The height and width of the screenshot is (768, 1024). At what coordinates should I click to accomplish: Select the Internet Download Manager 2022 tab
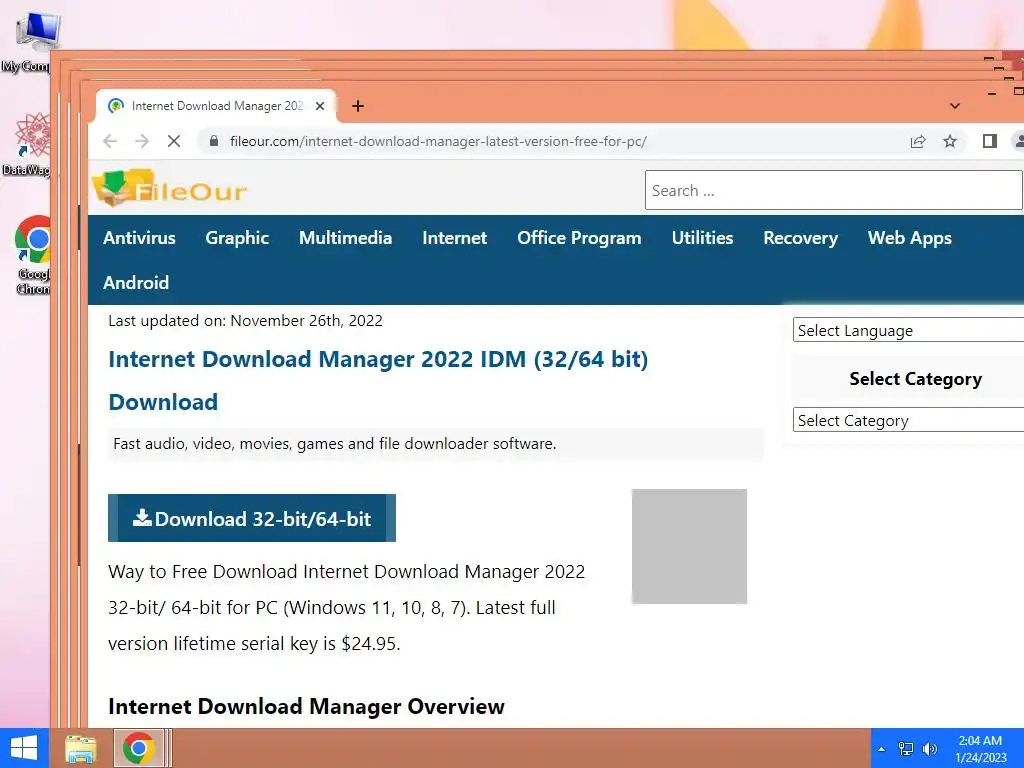pyautogui.click(x=216, y=106)
